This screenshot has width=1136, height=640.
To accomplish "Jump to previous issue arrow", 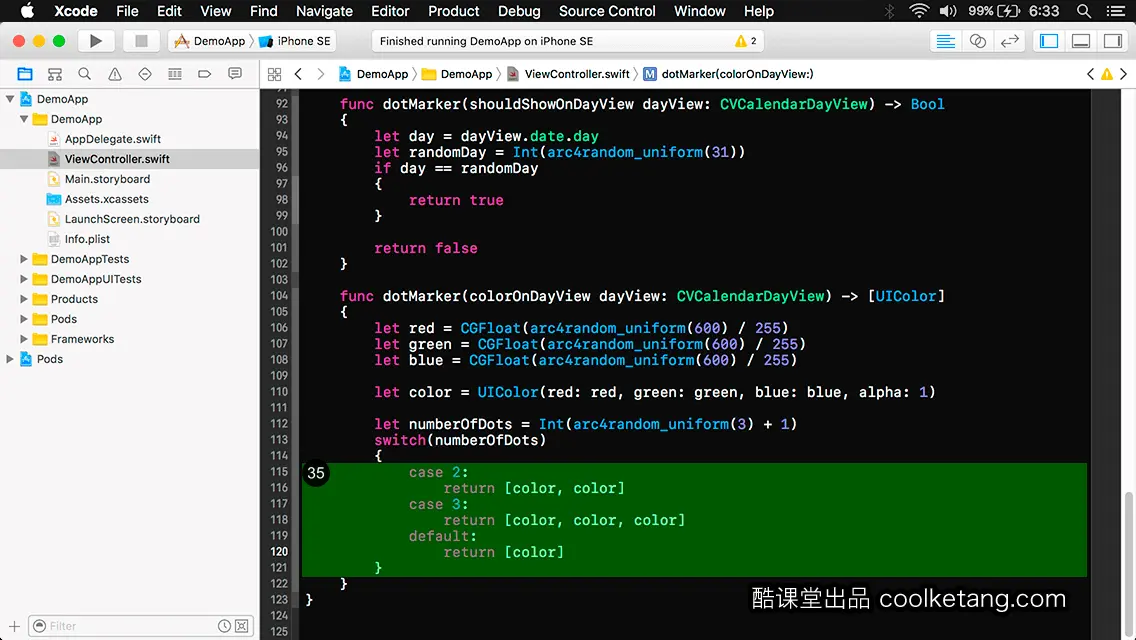I will click(x=1090, y=74).
